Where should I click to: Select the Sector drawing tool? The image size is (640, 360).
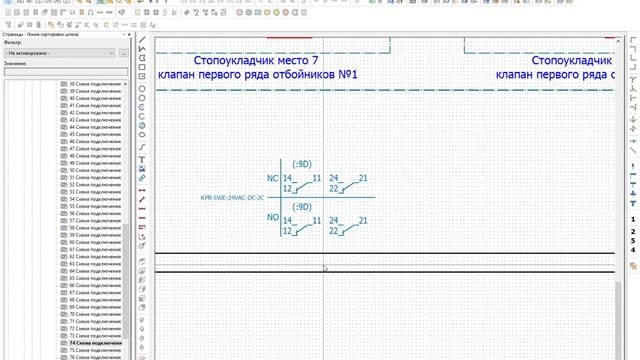(142, 126)
